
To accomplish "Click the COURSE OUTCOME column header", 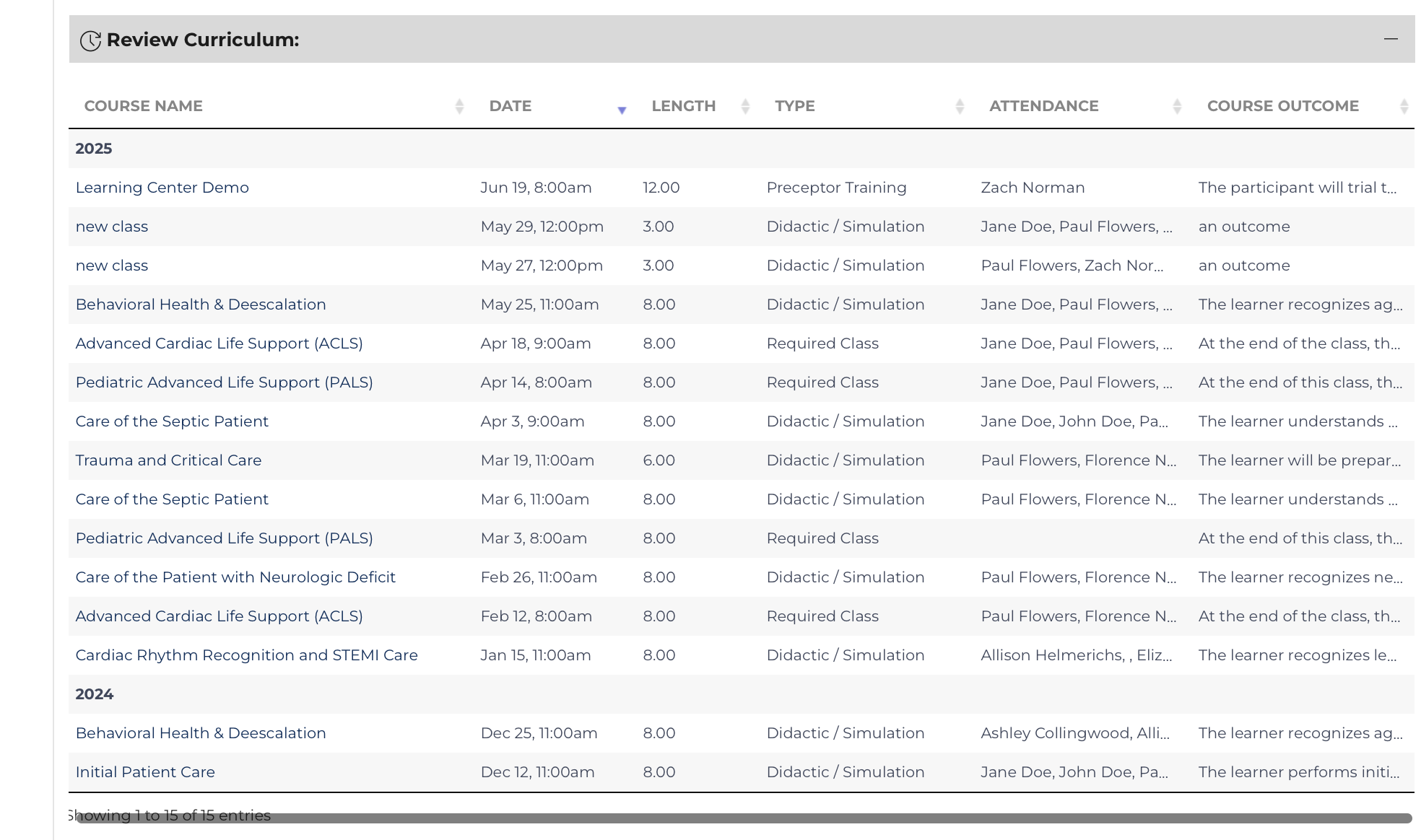I will pos(1283,106).
